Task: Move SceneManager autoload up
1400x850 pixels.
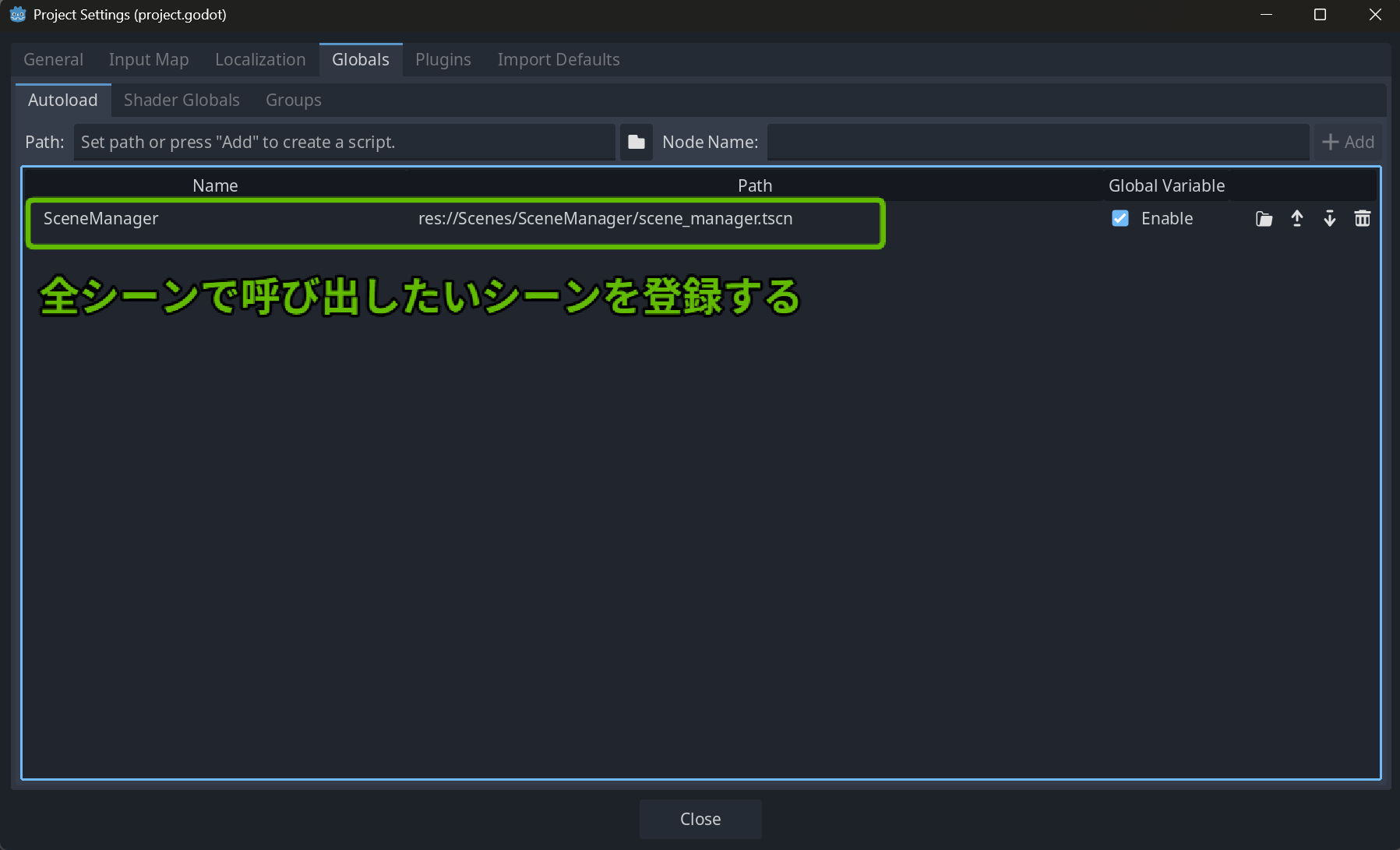Action: tap(1296, 219)
